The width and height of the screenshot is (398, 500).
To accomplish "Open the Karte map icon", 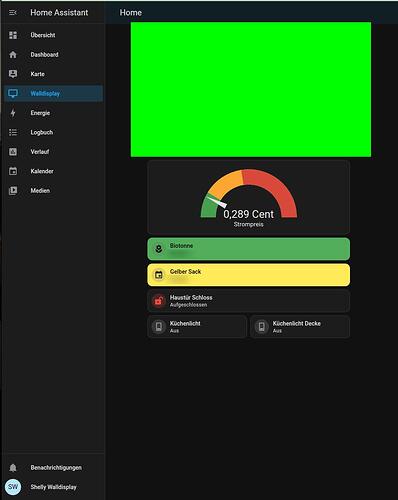I will [13, 74].
